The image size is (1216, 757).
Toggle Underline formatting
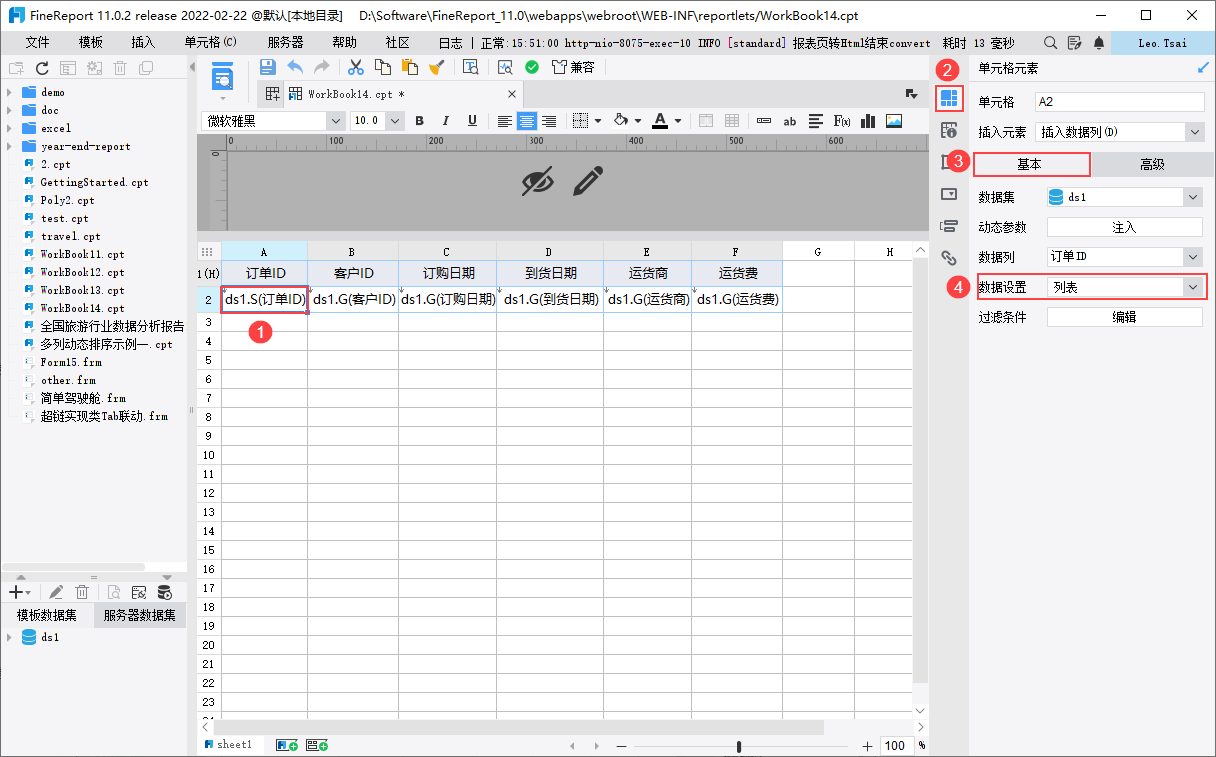[x=472, y=121]
